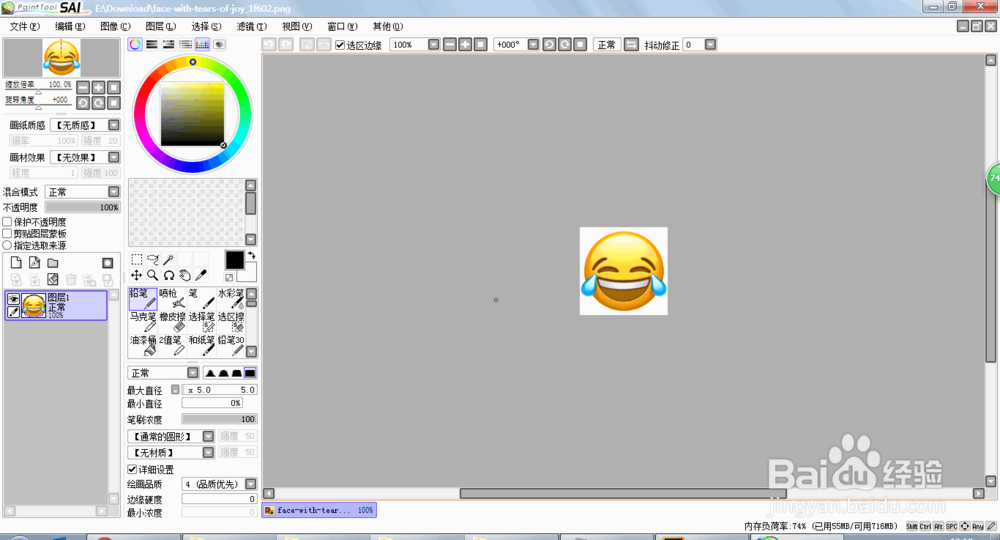Screen dimensions: 1000x540
Task: Choose the 马克笔 marker brush
Action: [143, 322]
